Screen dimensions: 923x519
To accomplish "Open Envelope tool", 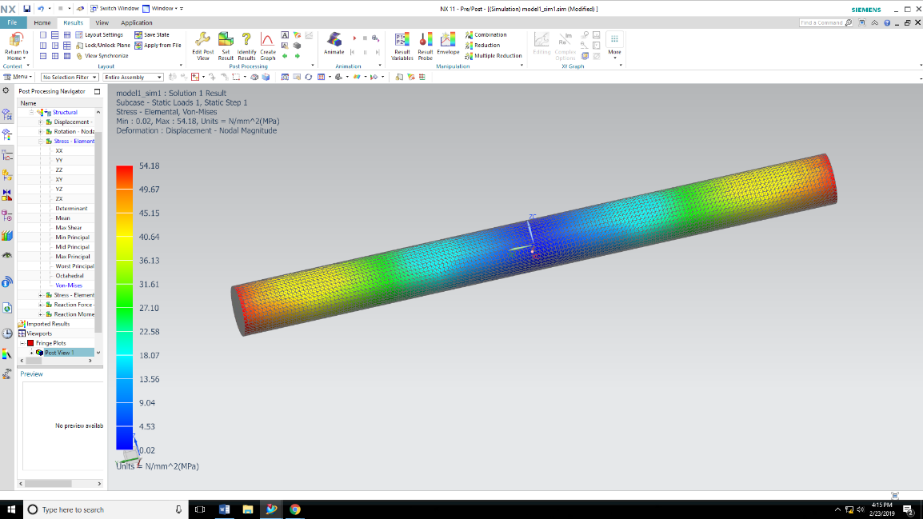I will (x=448, y=44).
